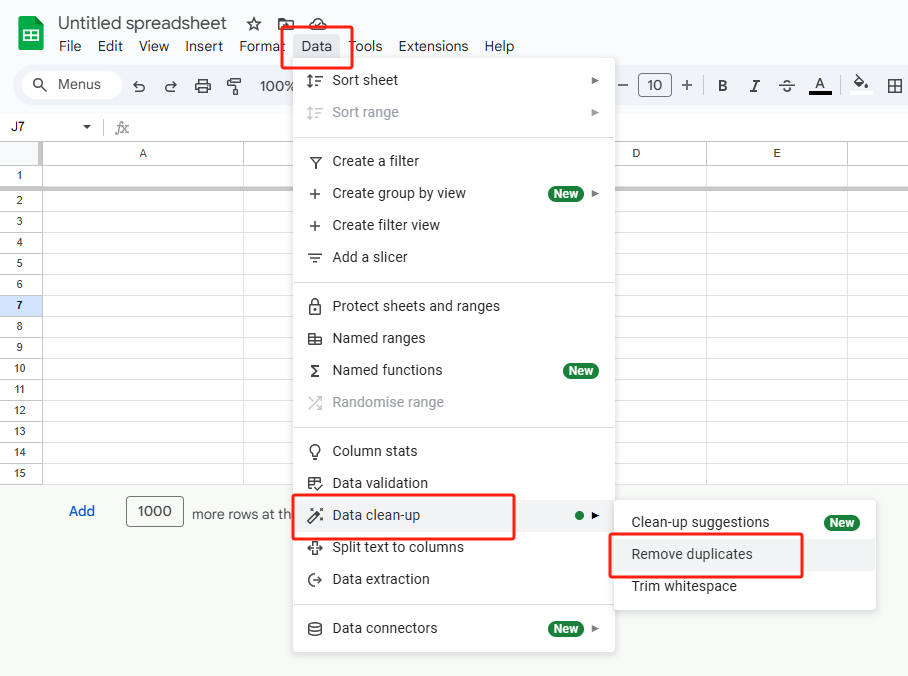Click the redo arrow icon

coord(170,86)
